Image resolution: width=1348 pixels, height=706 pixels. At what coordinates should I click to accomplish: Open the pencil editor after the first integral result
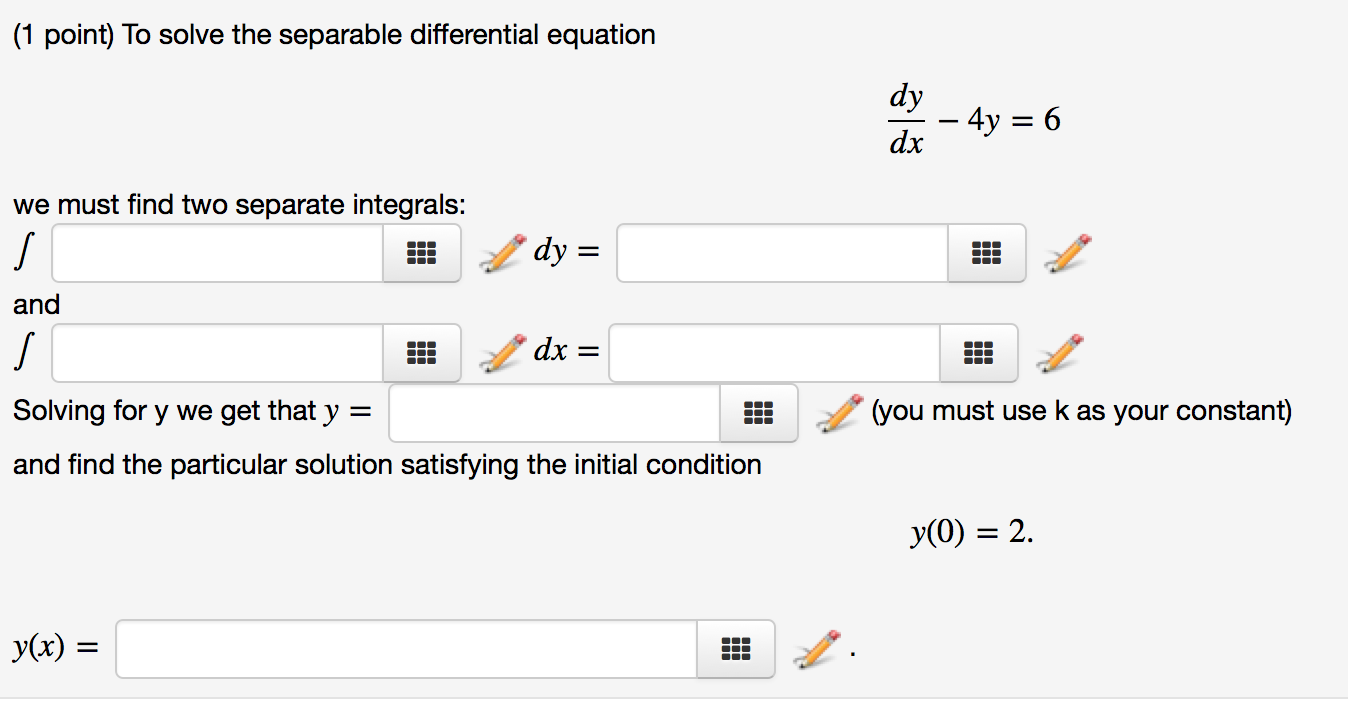(1066, 253)
